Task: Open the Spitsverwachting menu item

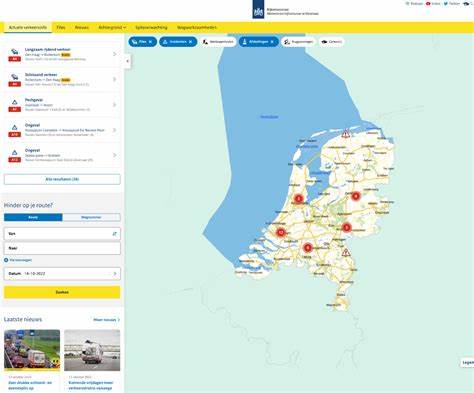Action: point(151,27)
